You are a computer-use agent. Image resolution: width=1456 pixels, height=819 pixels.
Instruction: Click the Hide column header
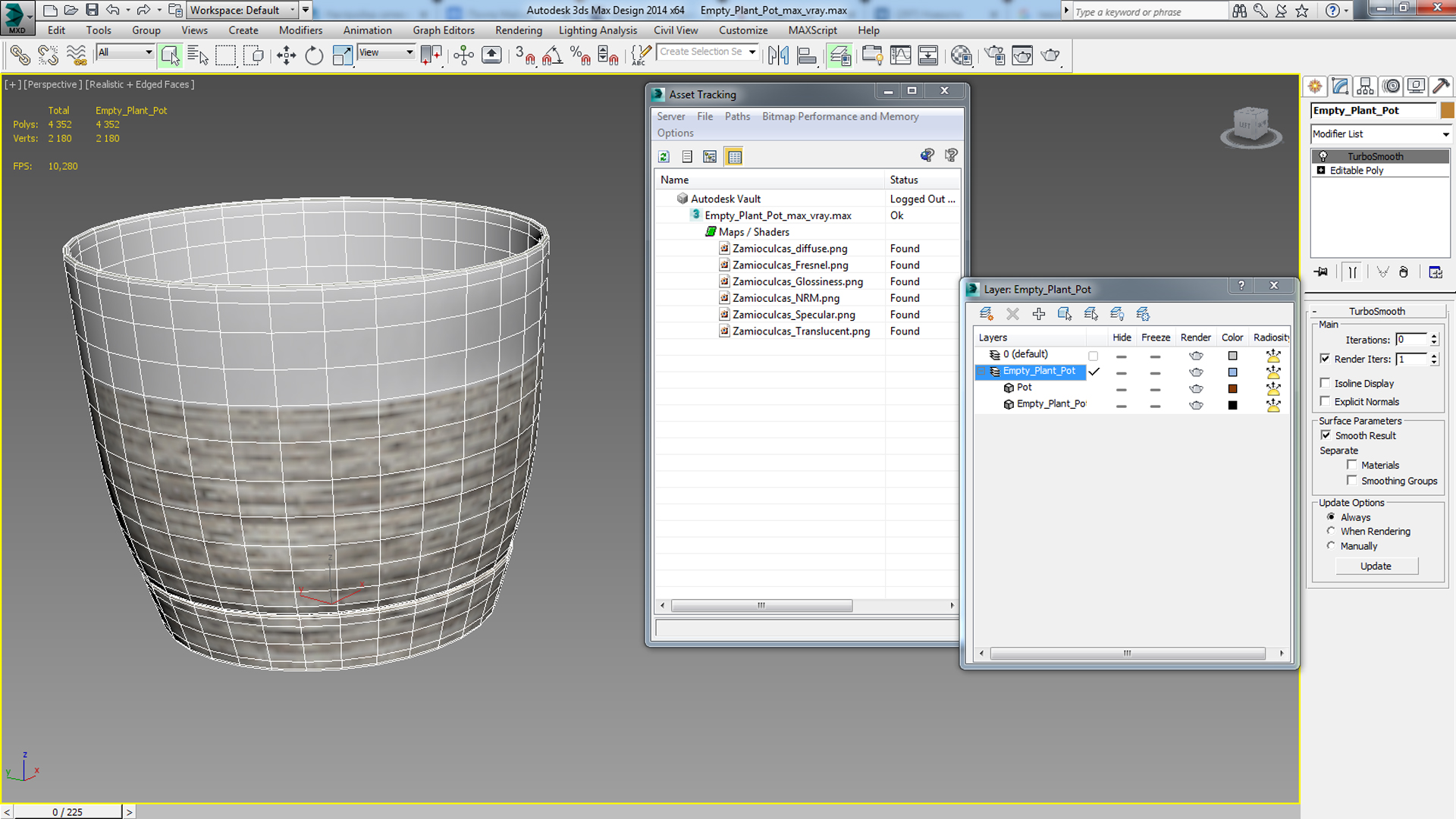(1122, 337)
